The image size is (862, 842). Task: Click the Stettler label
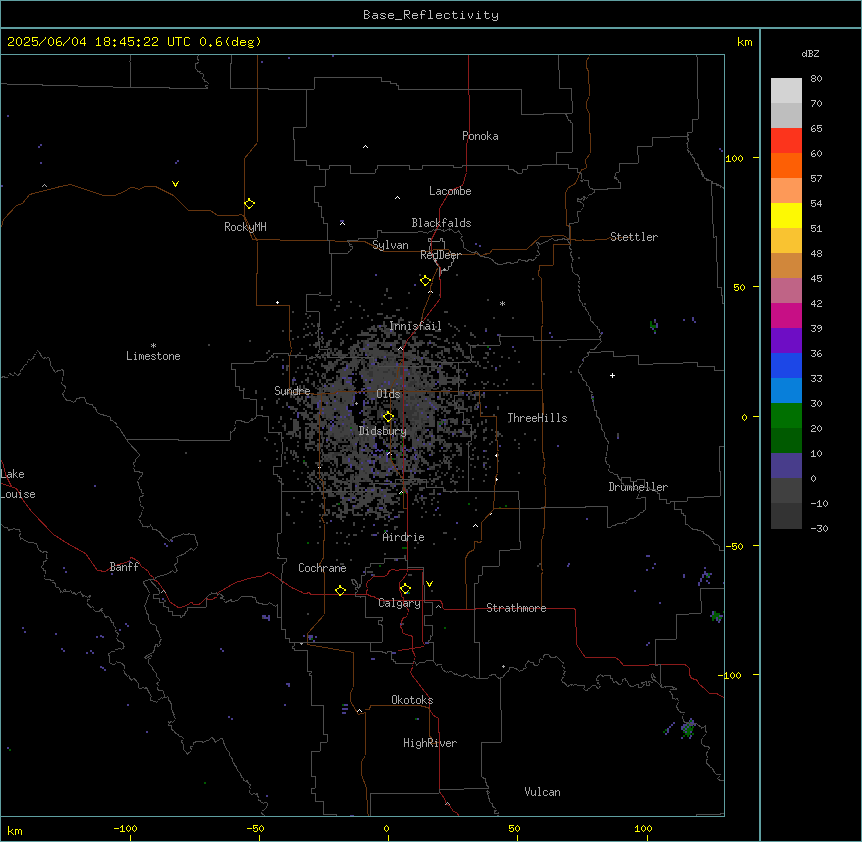click(634, 237)
